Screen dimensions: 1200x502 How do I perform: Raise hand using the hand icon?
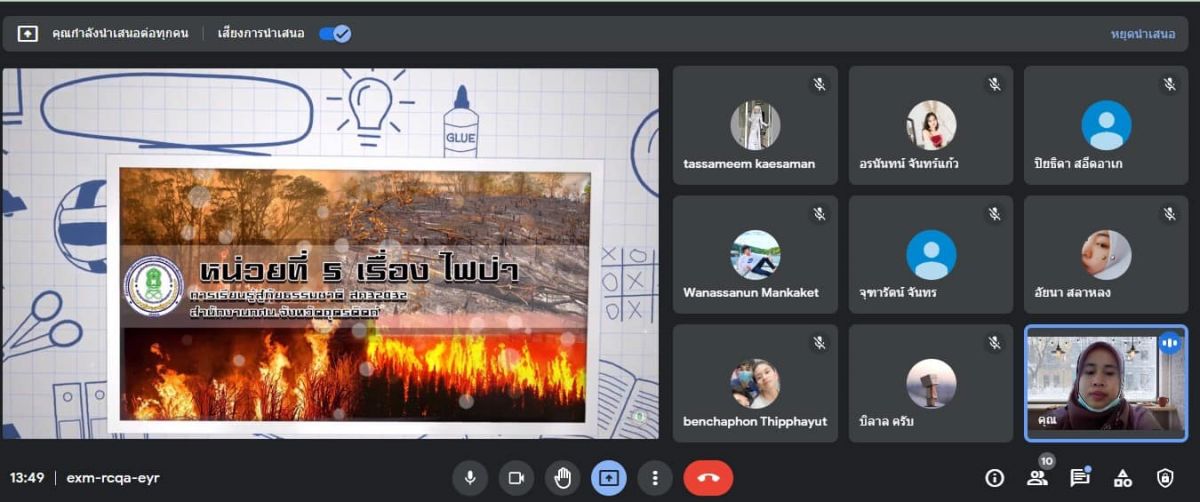(563, 478)
